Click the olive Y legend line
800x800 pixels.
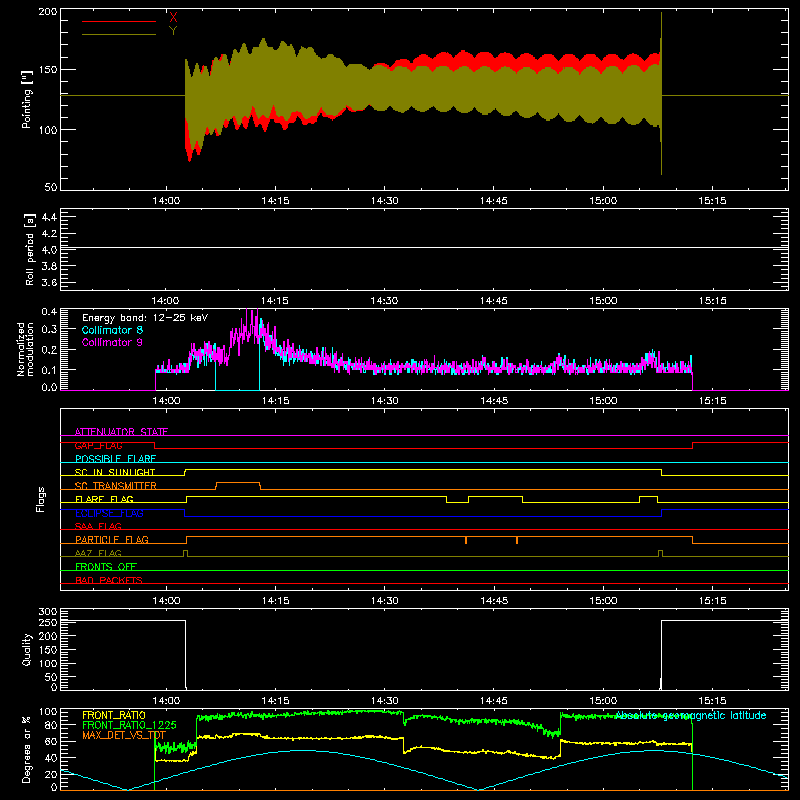tap(119, 34)
